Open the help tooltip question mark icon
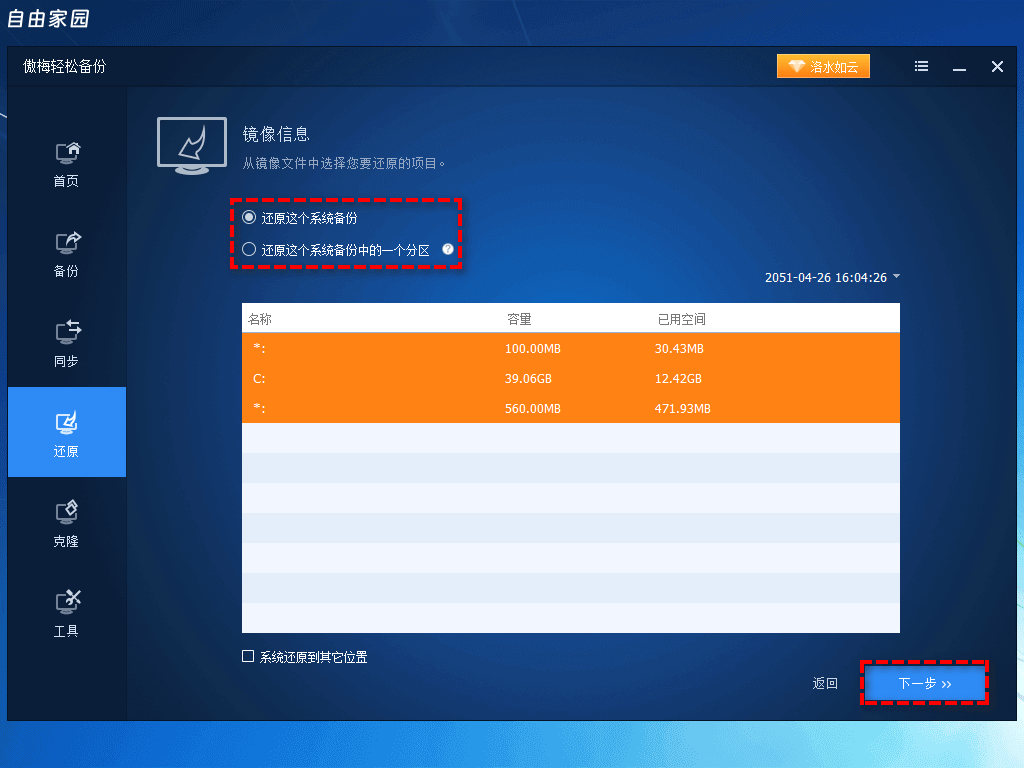The image size is (1024, 768). 446,250
